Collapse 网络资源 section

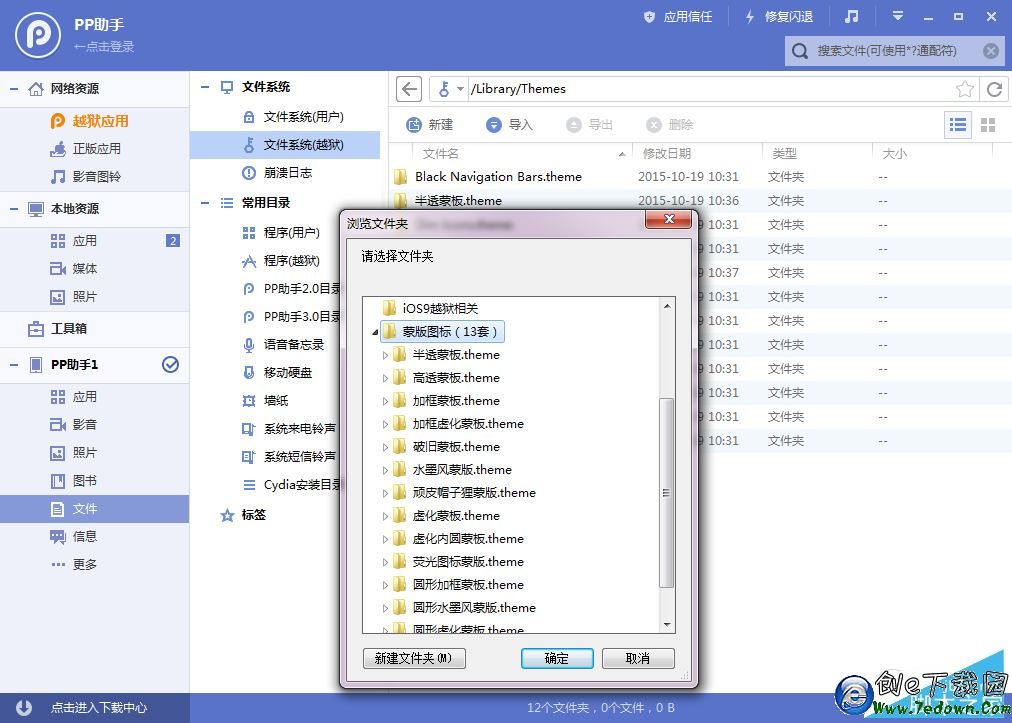click(14, 89)
